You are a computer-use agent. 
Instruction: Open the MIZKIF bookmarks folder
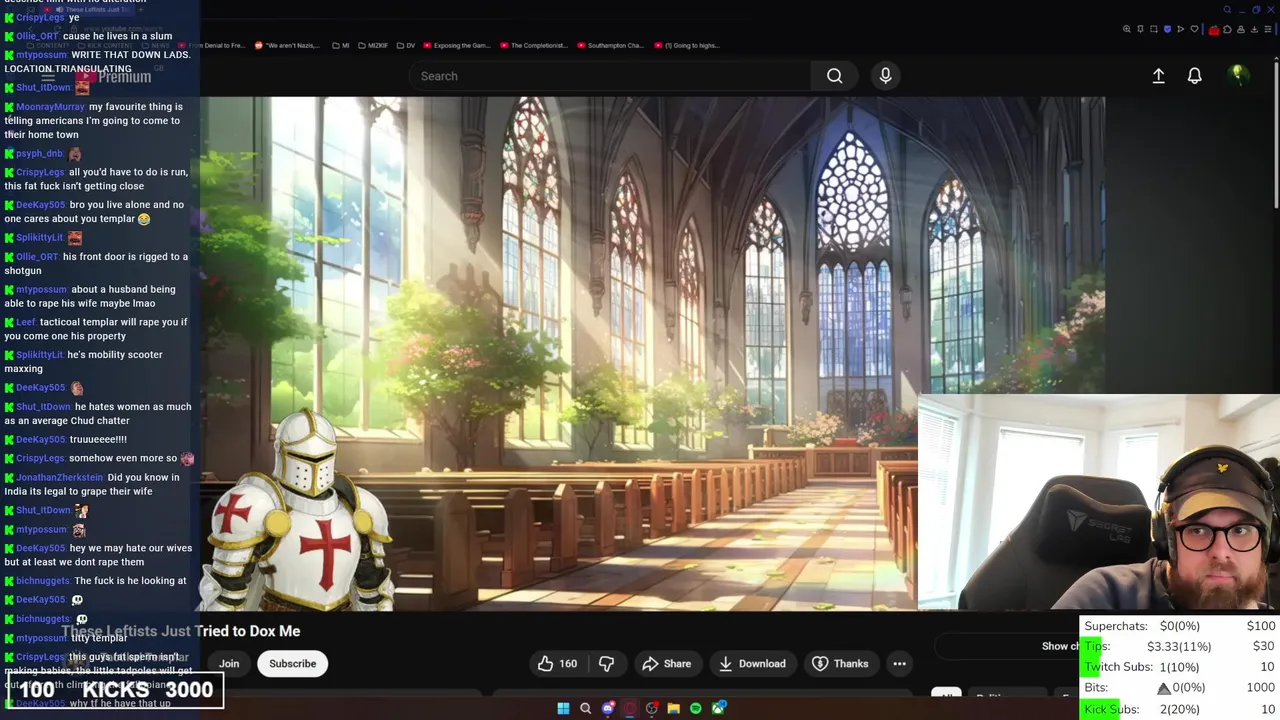point(373,45)
